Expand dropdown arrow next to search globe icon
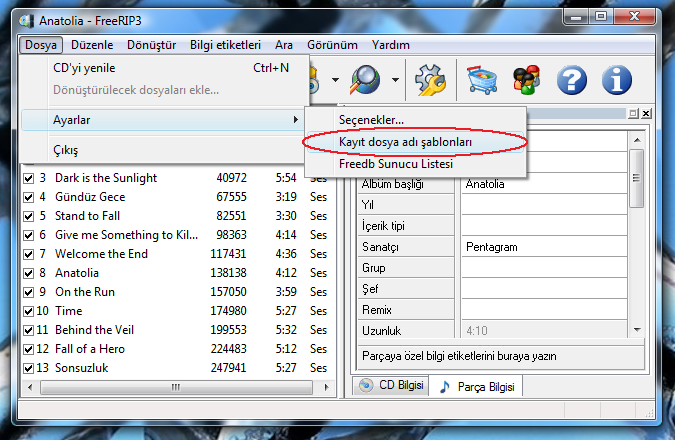This screenshot has height=440, width=675. tap(395, 80)
